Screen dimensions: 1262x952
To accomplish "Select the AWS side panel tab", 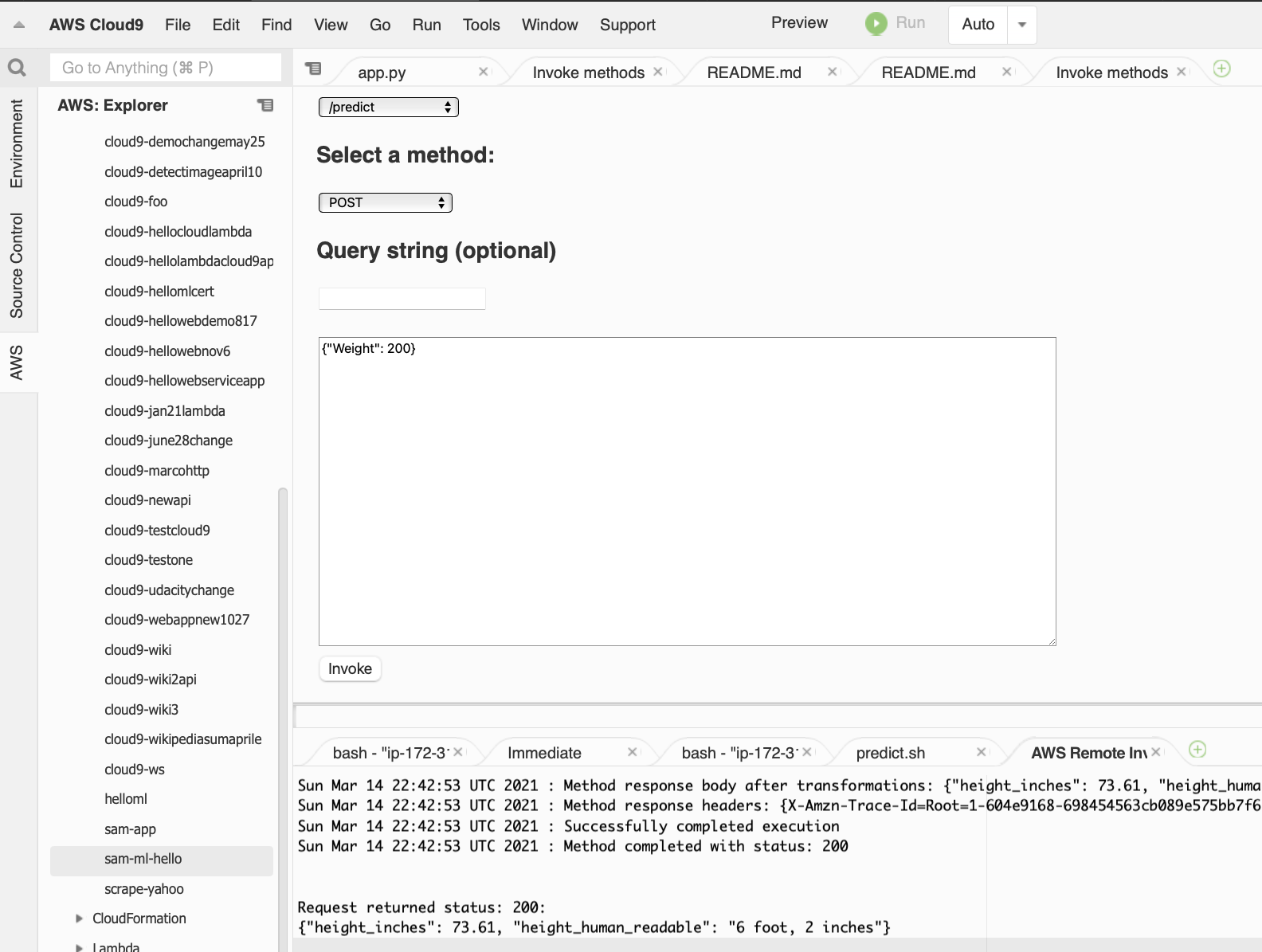I will [x=17, y=362].
